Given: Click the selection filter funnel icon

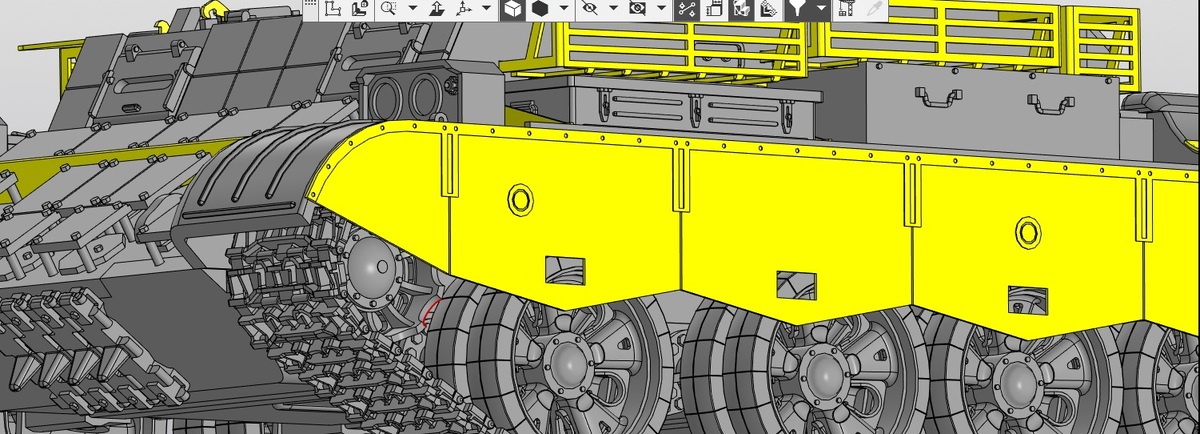Looking at the screenshot, I should coord(796,9).
